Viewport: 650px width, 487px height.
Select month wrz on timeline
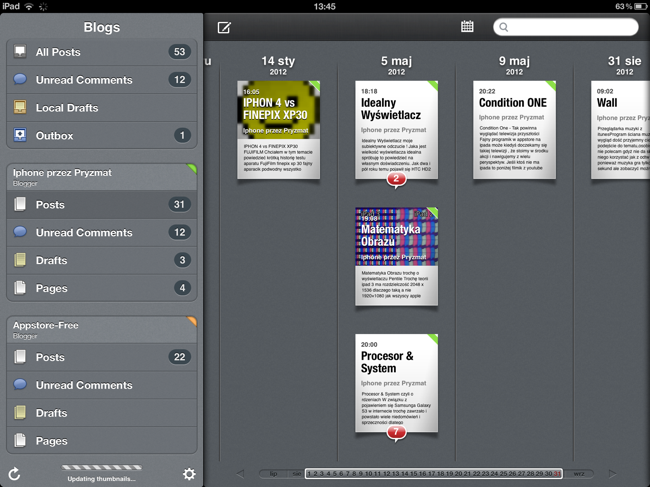point(579,473)
